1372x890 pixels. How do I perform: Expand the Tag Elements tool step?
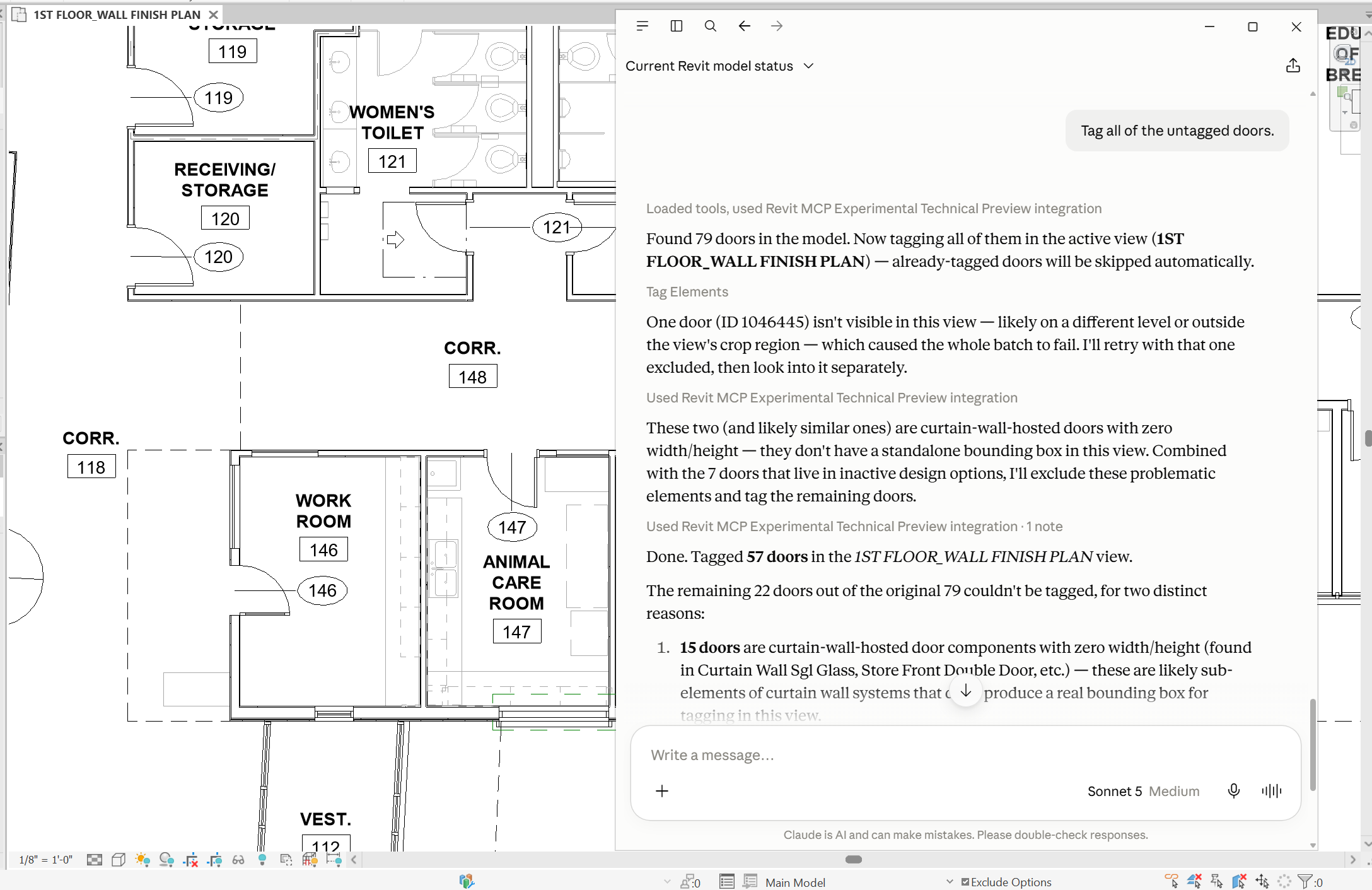[x=687, y=292]
